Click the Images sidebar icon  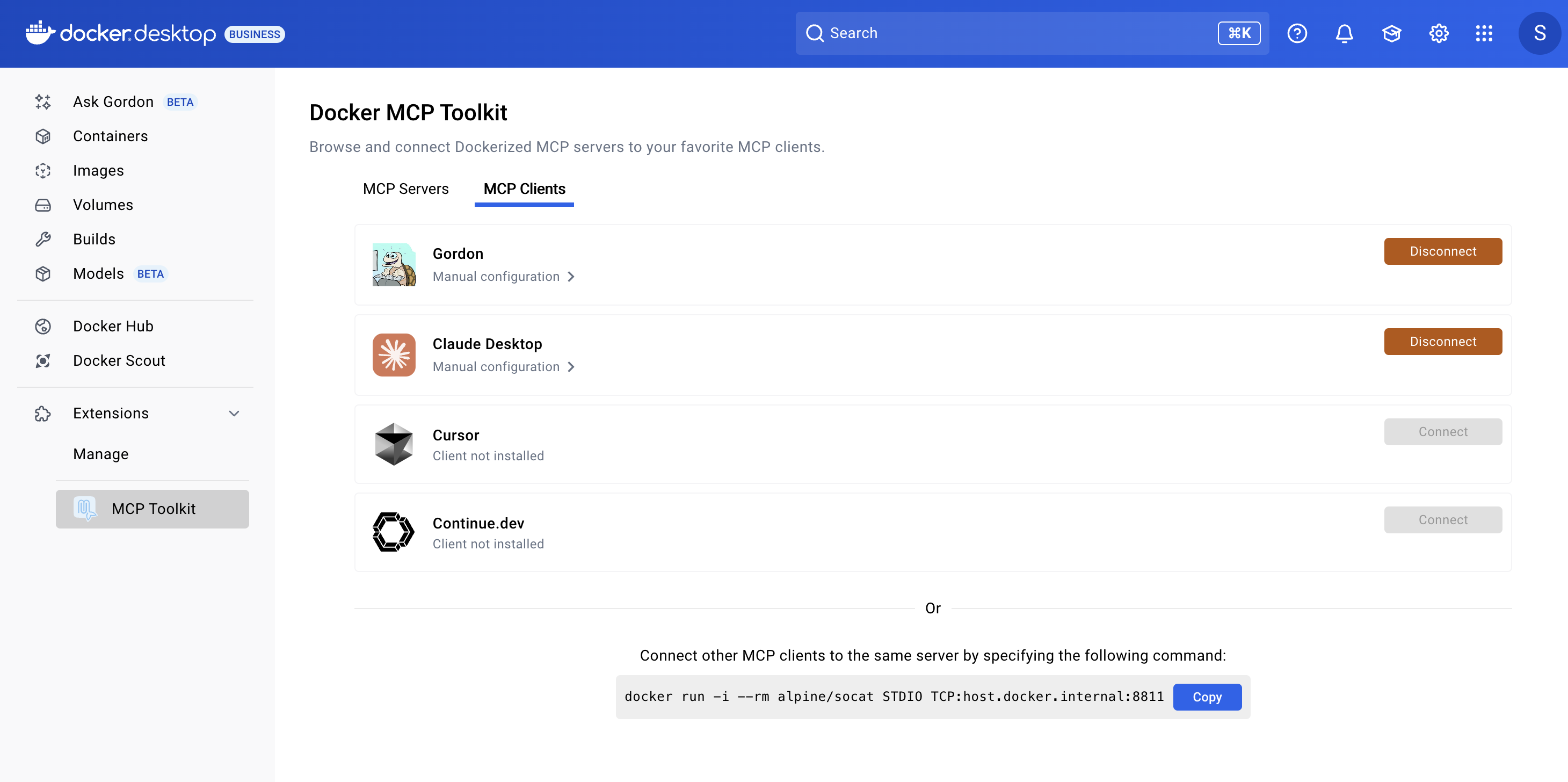42,171
